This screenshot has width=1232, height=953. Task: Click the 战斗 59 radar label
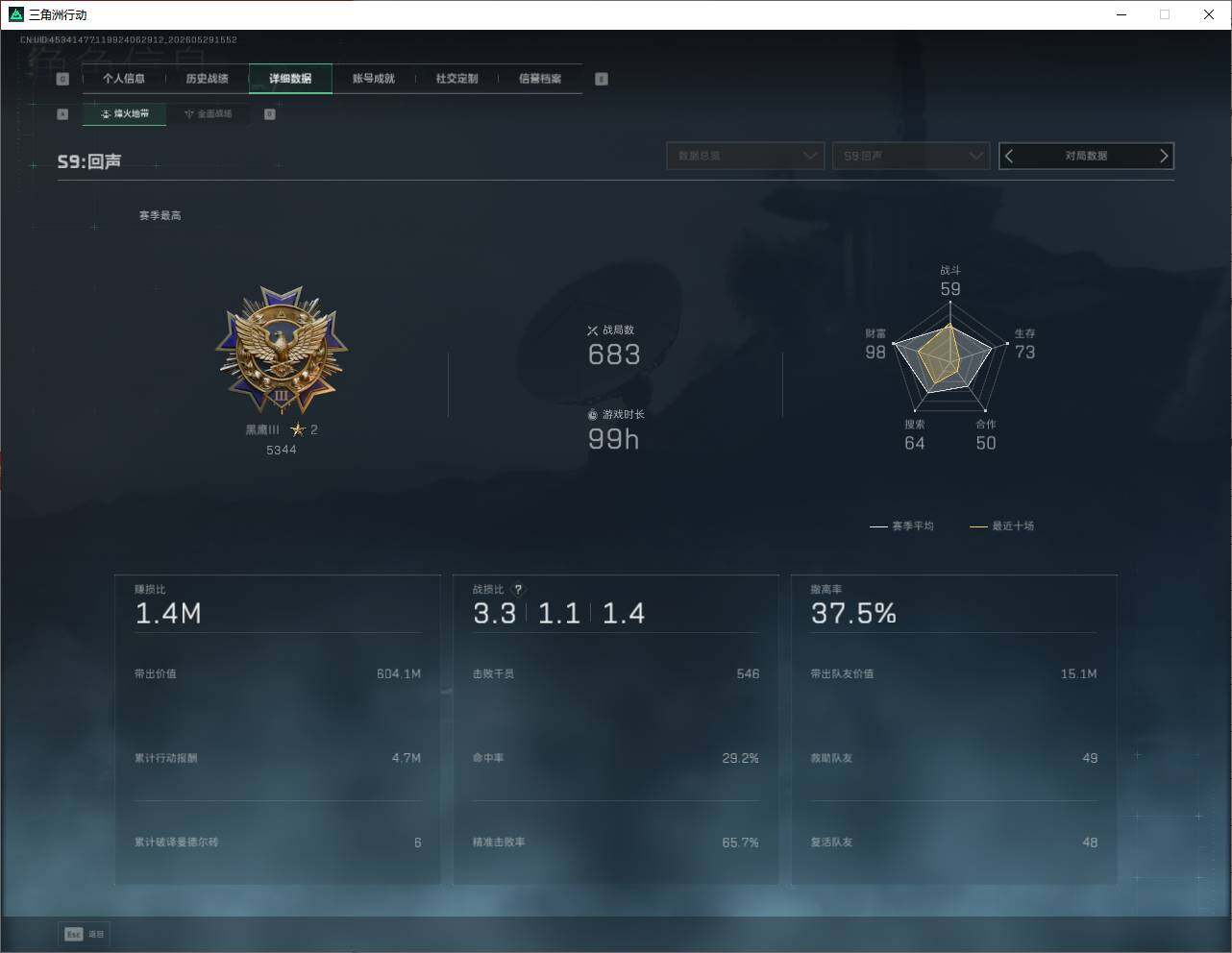950,281
